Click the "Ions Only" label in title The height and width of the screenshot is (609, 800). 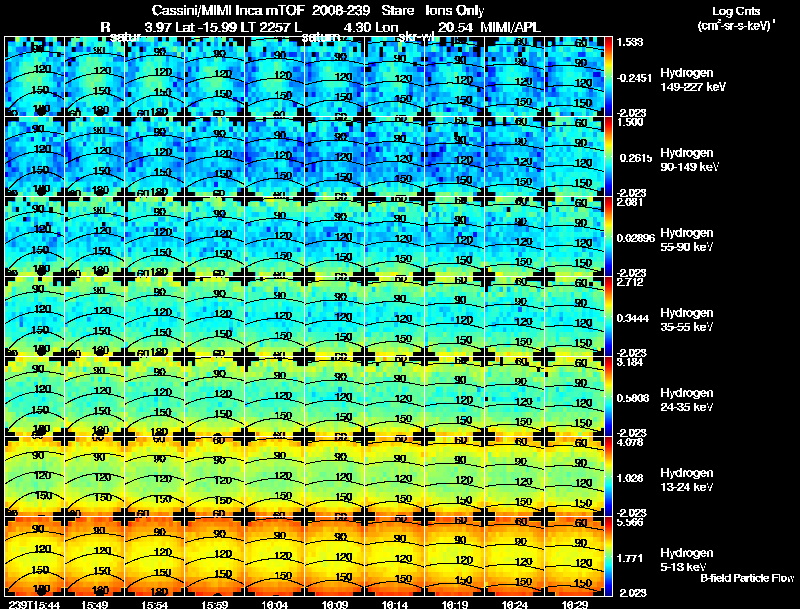(x=455, y=11)
